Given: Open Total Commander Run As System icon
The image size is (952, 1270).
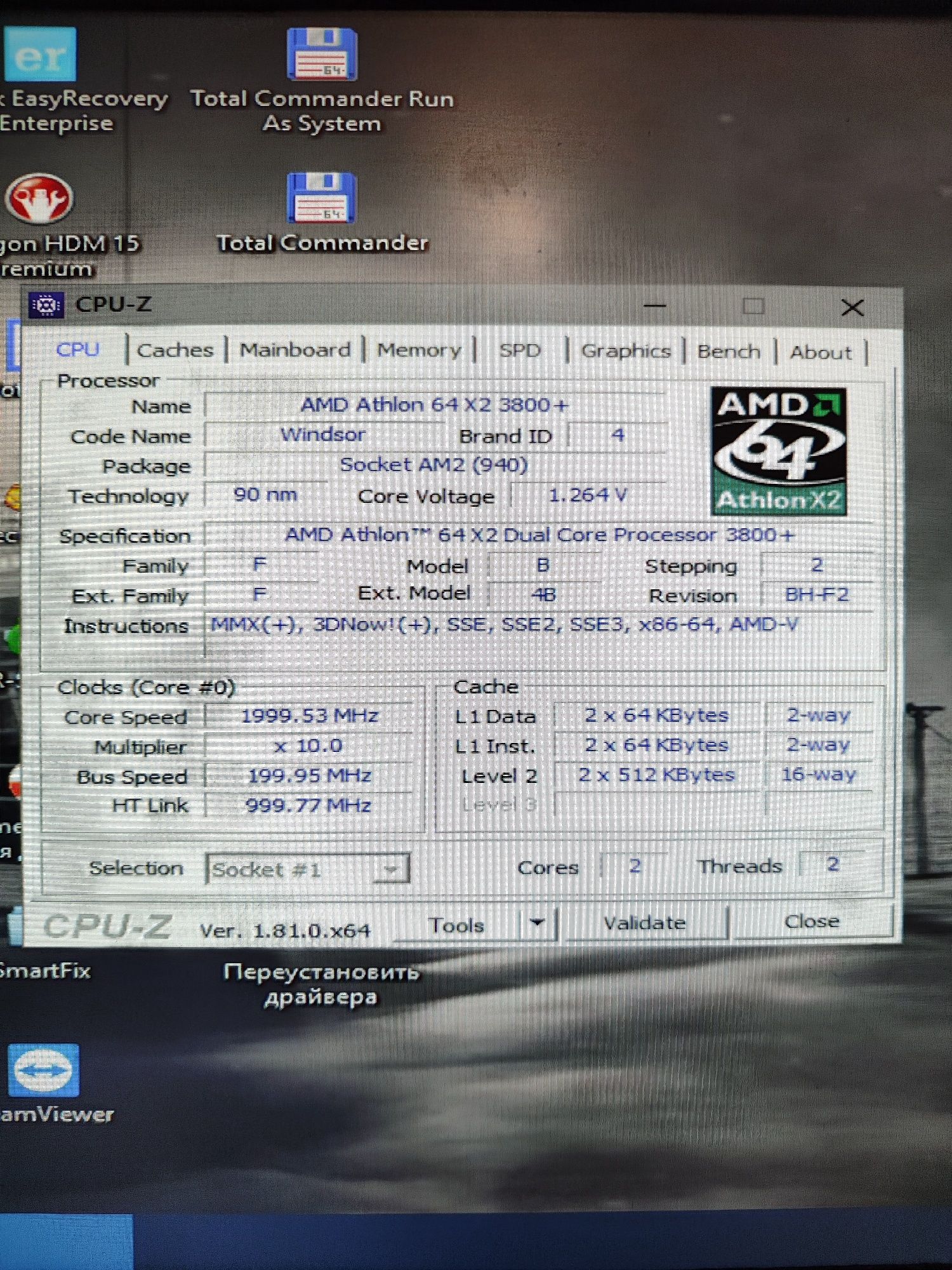Looking at the screenshot, I should pos(322,80).
